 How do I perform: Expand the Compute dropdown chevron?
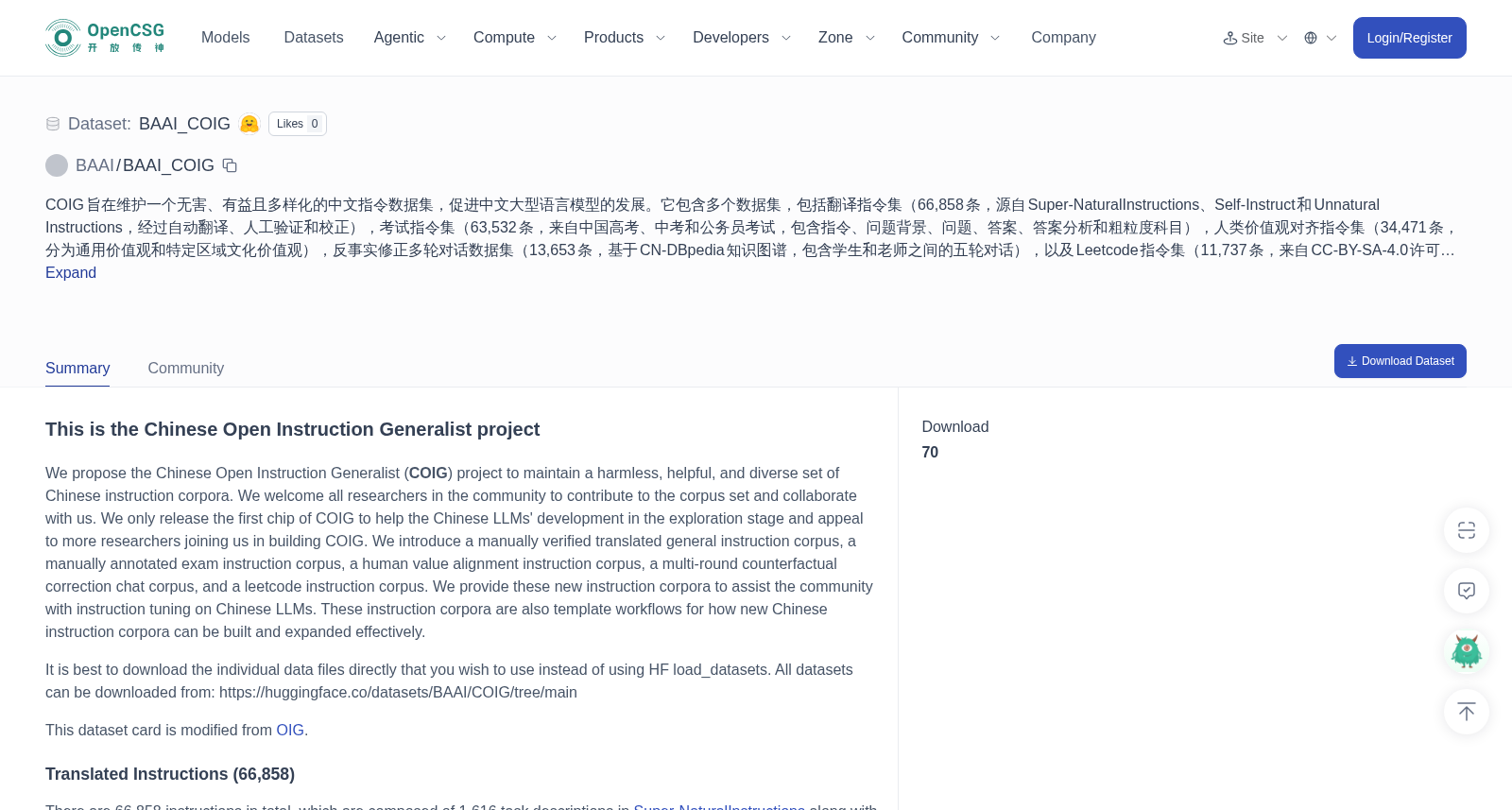[x=552, y=38]
